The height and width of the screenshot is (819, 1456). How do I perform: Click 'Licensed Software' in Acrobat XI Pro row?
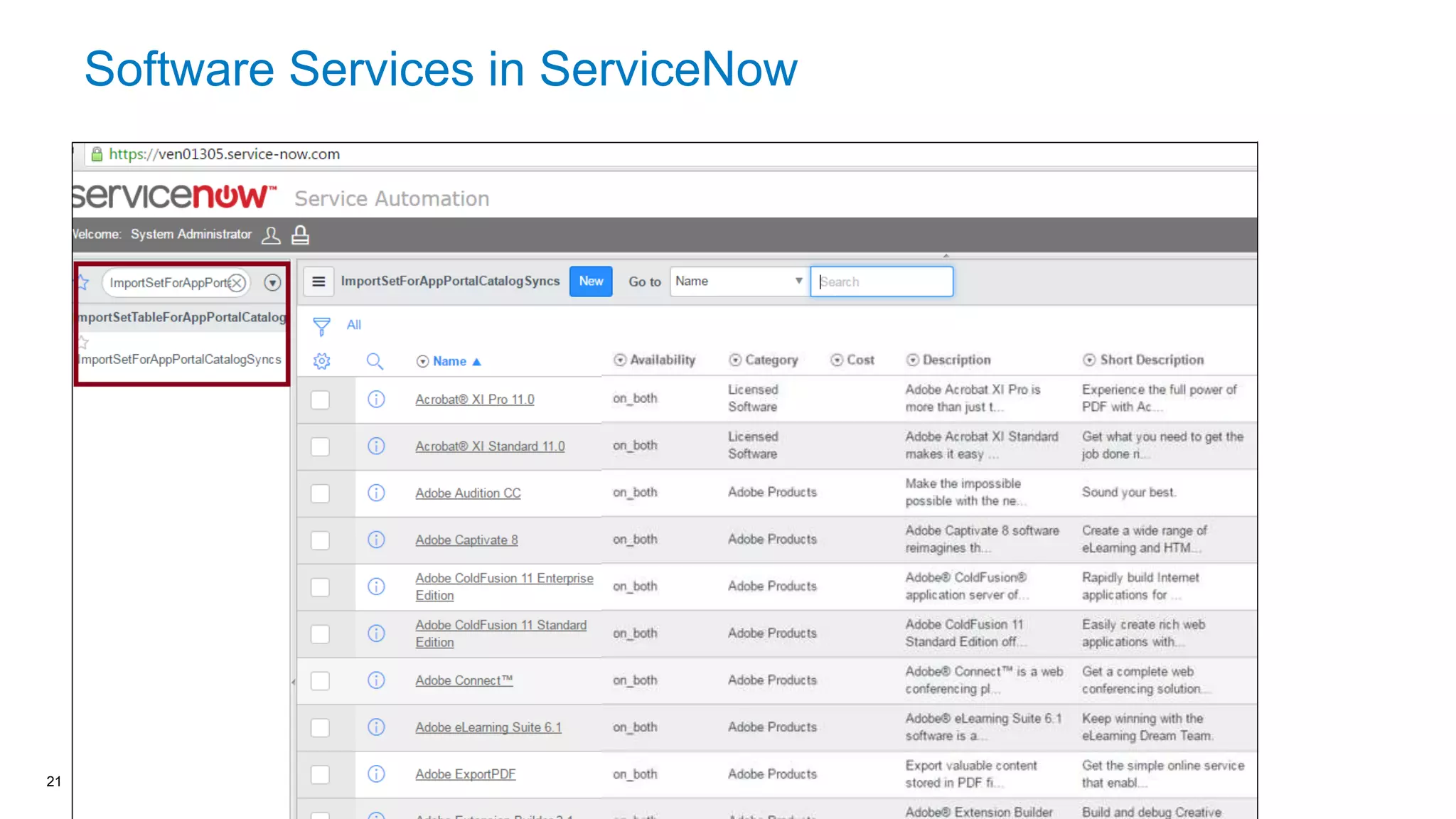753,398
